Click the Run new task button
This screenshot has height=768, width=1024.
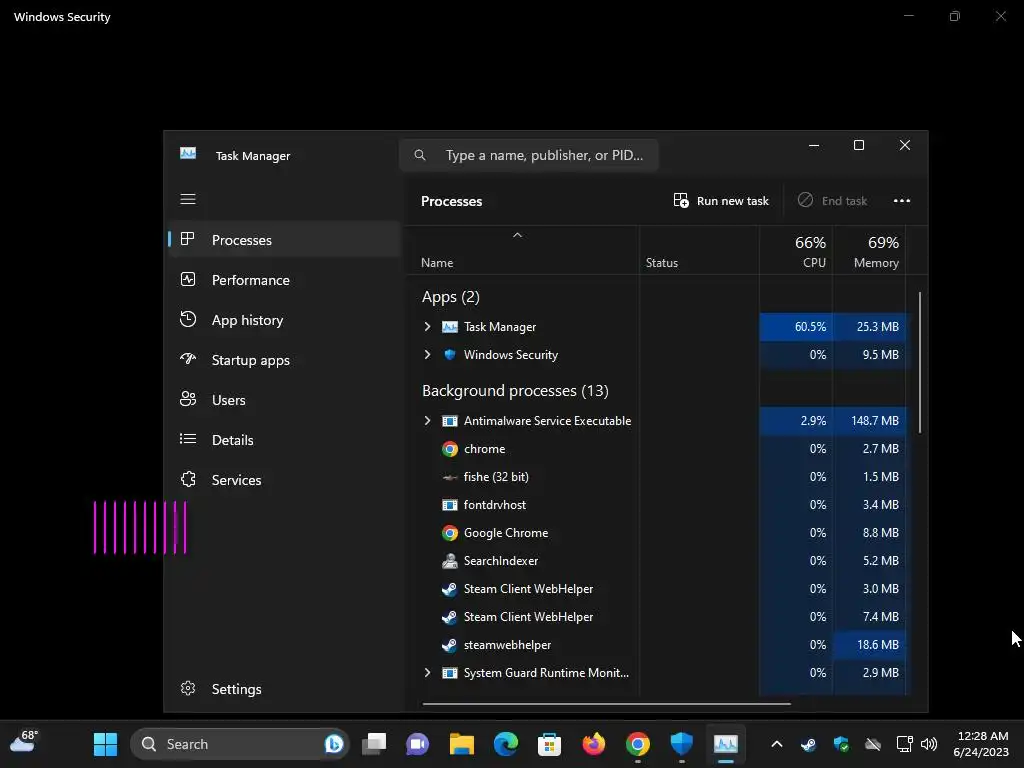click(721, 200)
